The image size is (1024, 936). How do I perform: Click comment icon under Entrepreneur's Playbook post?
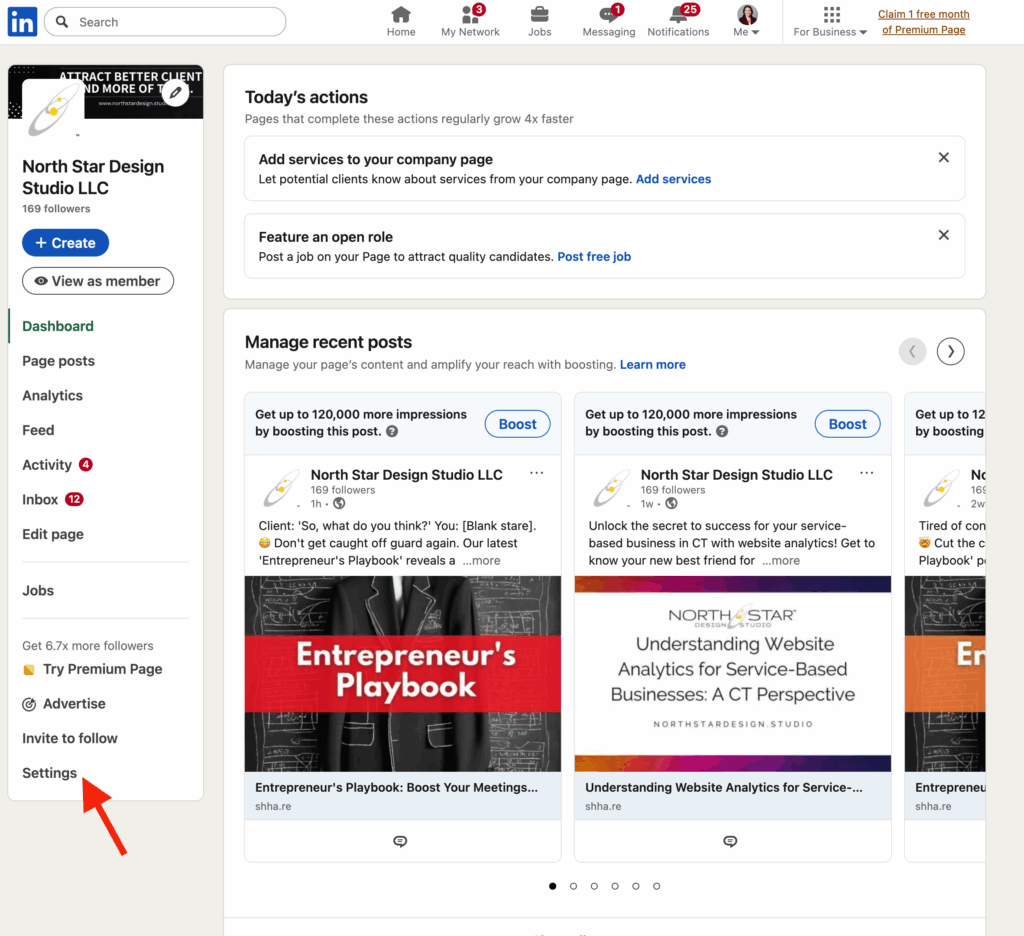pyautogui.click(x=400, y=841)
